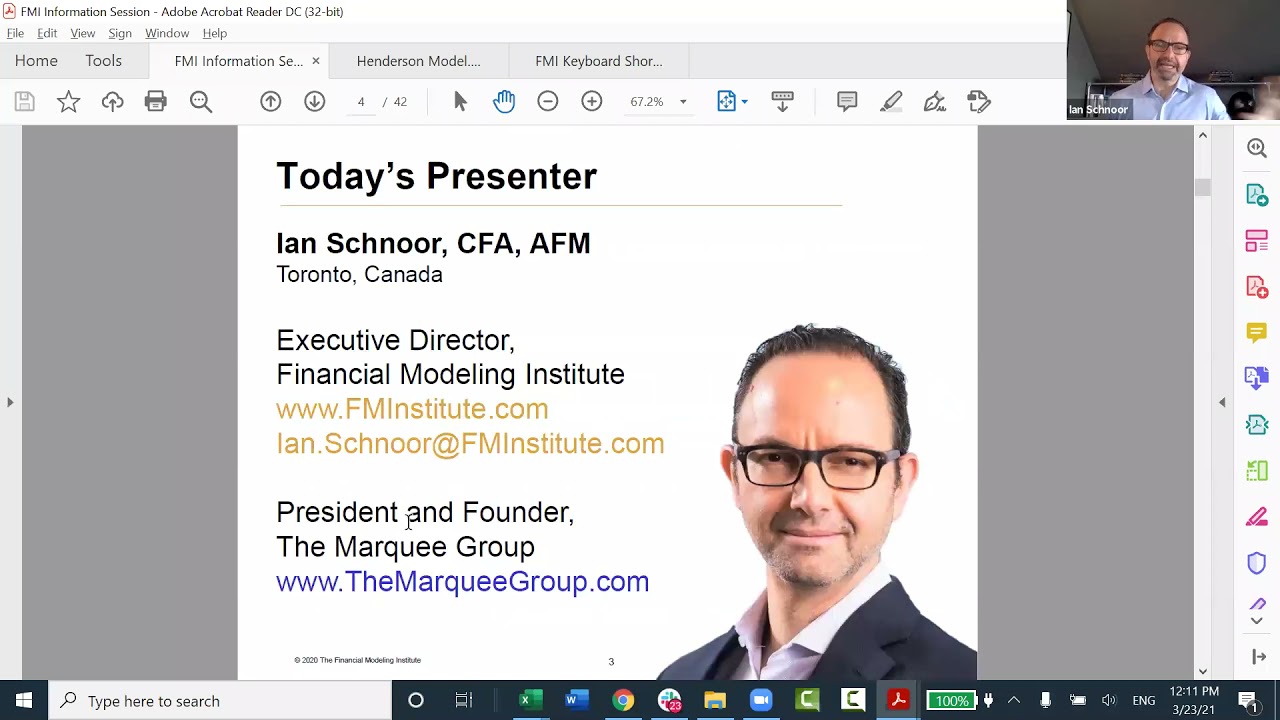Click the www.TheMarqueeGroup.com link

coord(462,582)
